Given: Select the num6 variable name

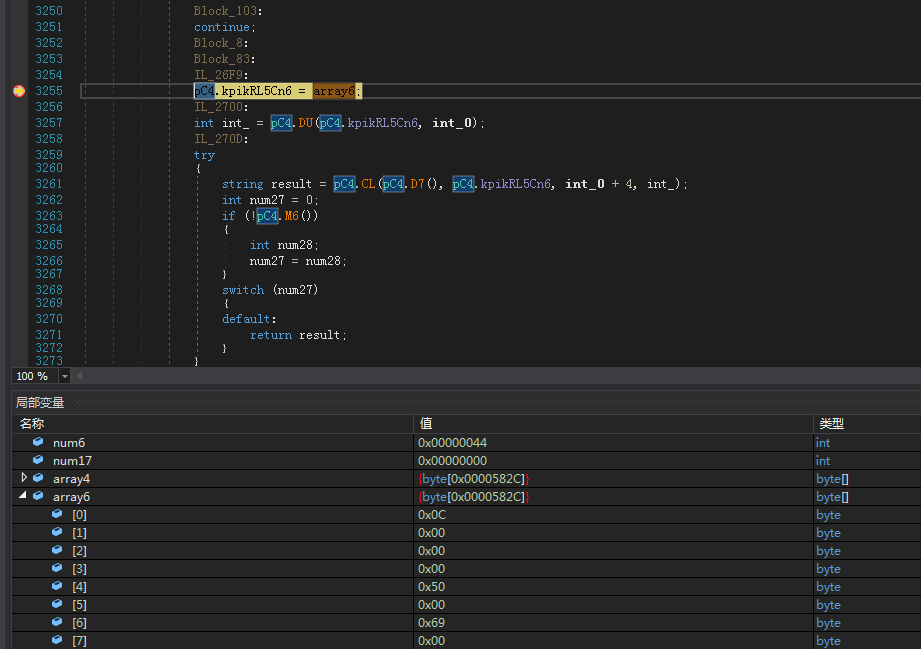Looking at the screenshot, I should click(69, 443).
